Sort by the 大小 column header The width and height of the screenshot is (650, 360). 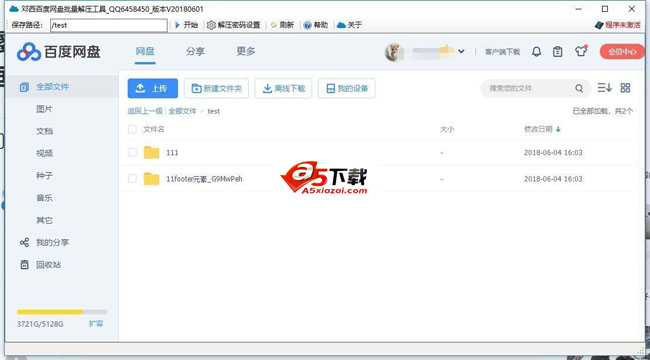[447, 129]
